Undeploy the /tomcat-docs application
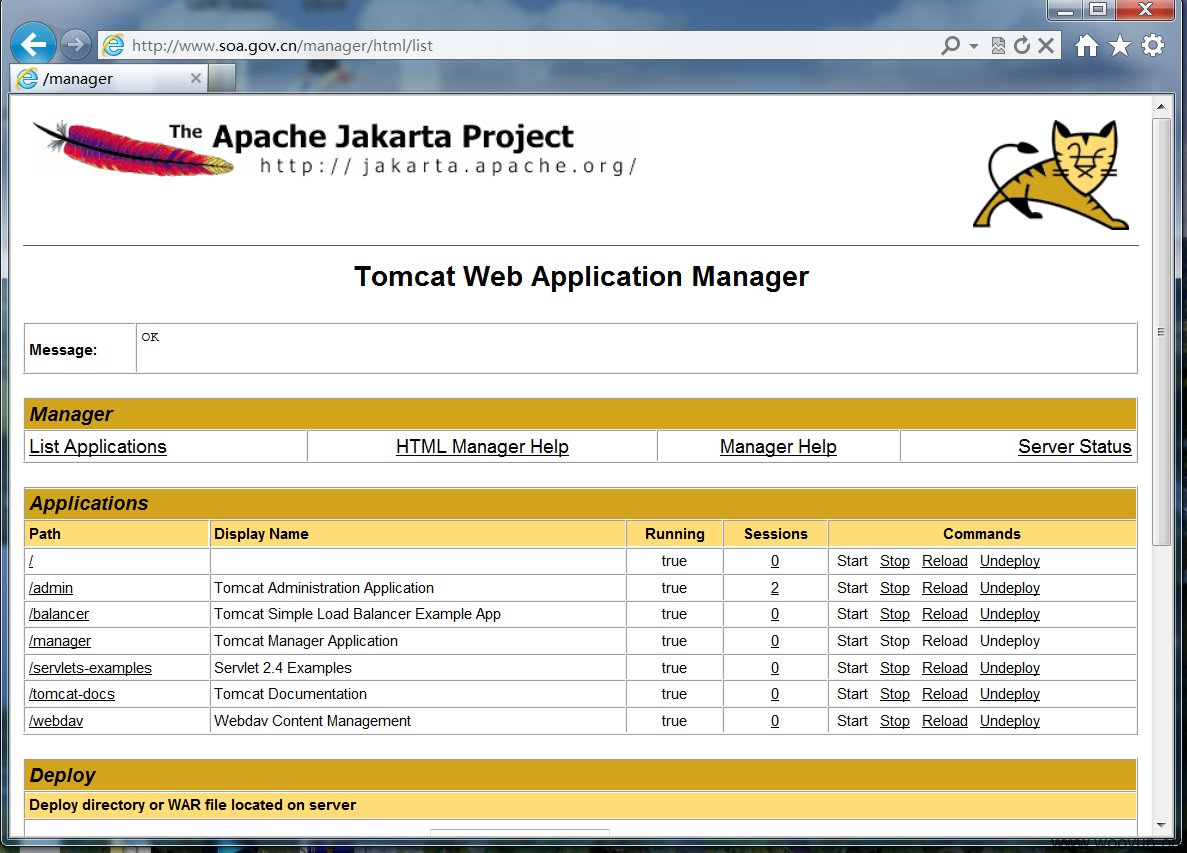The image size is (1187, 853). point(1010,694)
